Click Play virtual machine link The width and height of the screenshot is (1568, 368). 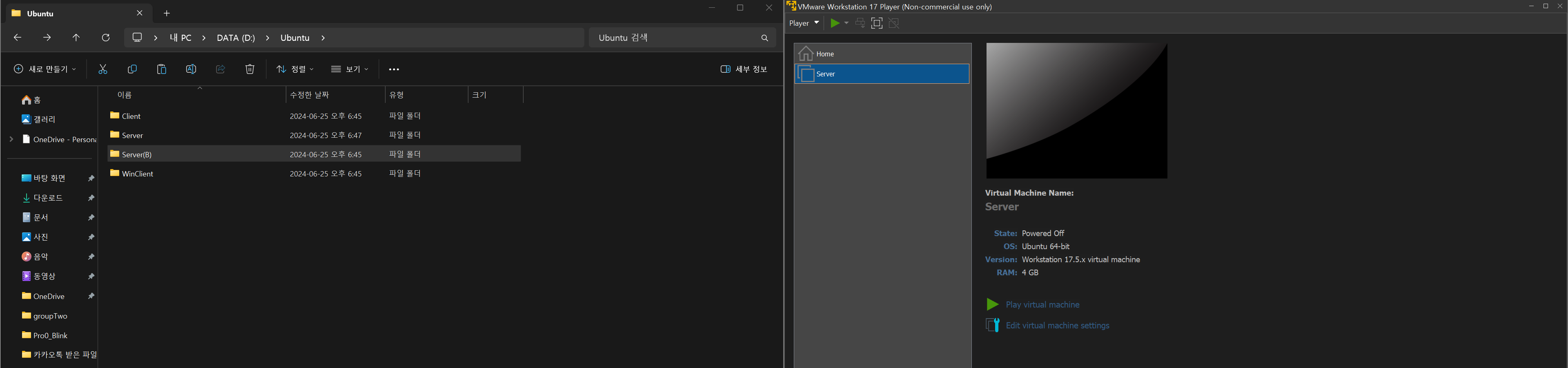click(x=1043, y=305)
